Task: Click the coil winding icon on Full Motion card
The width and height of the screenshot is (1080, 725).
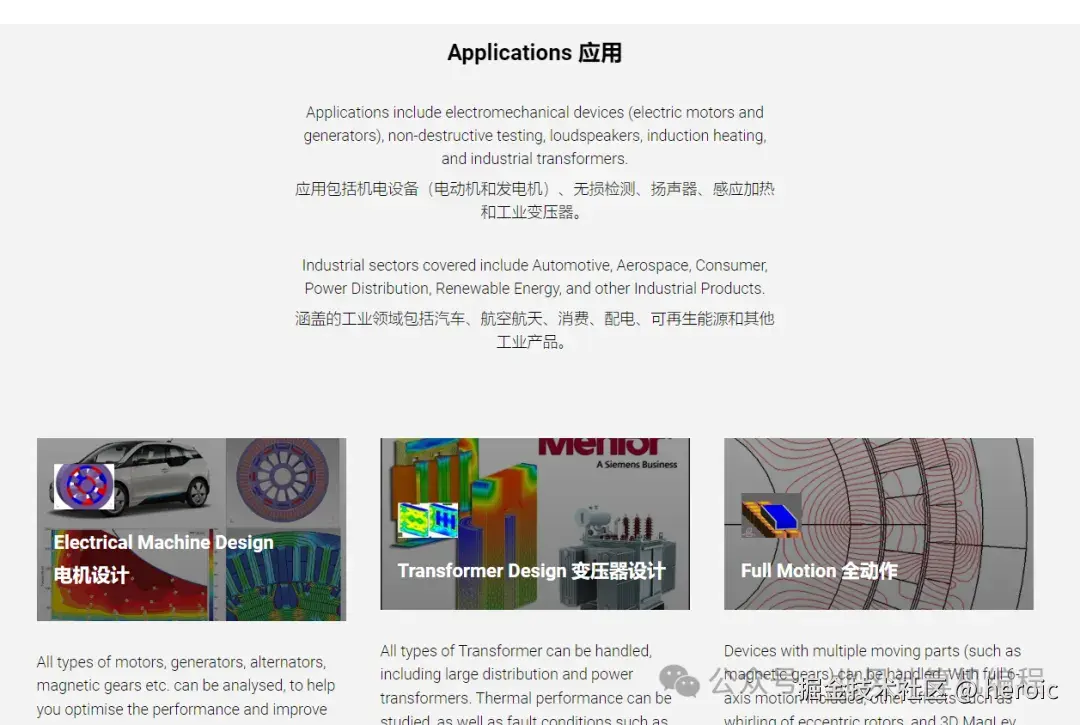Action: point(773,515)
